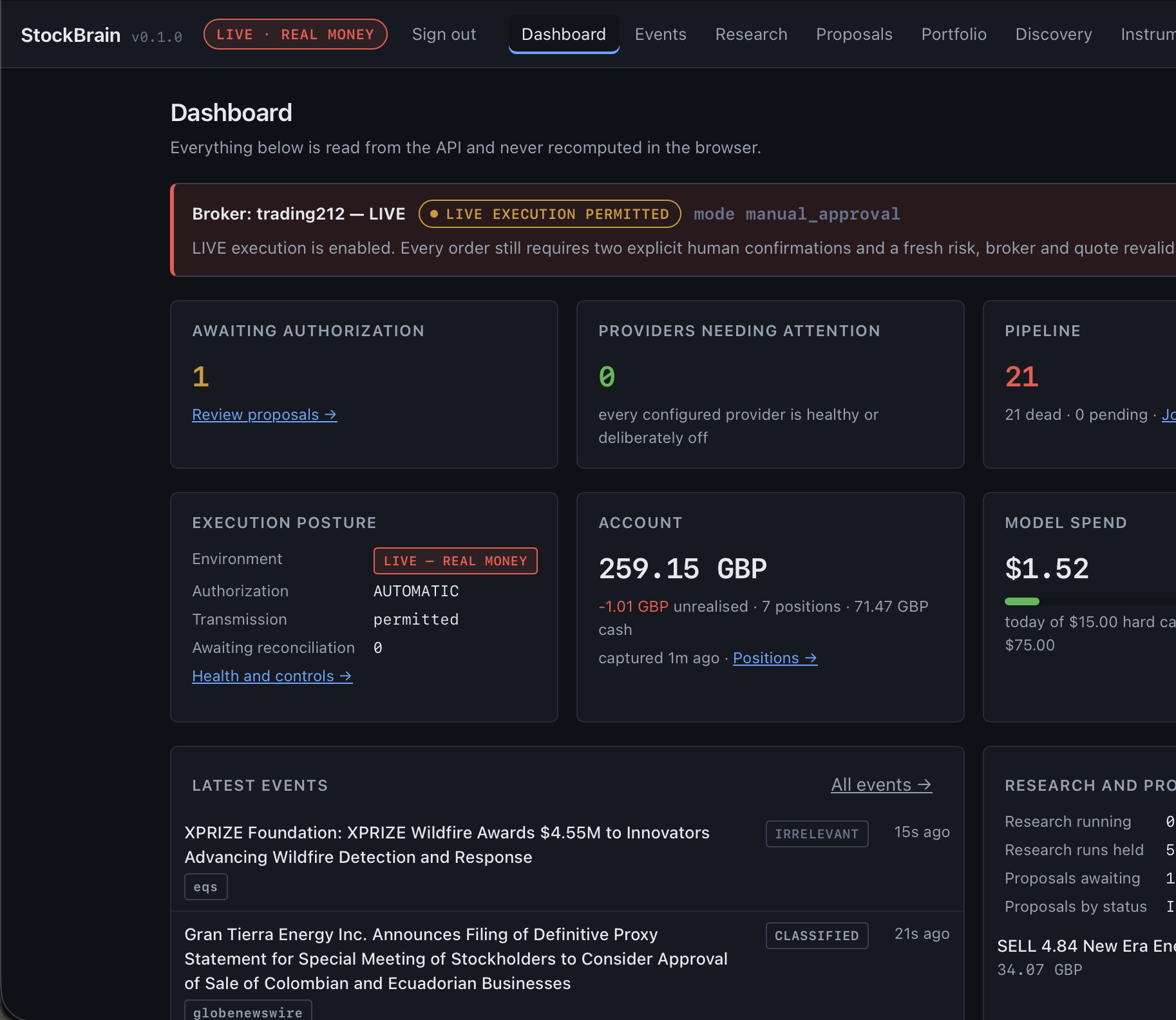This screenshot has width=1176, height=1020.
Task: Click the Broker: trading212 — LIVE heading
Action: (x=299, y=214)
